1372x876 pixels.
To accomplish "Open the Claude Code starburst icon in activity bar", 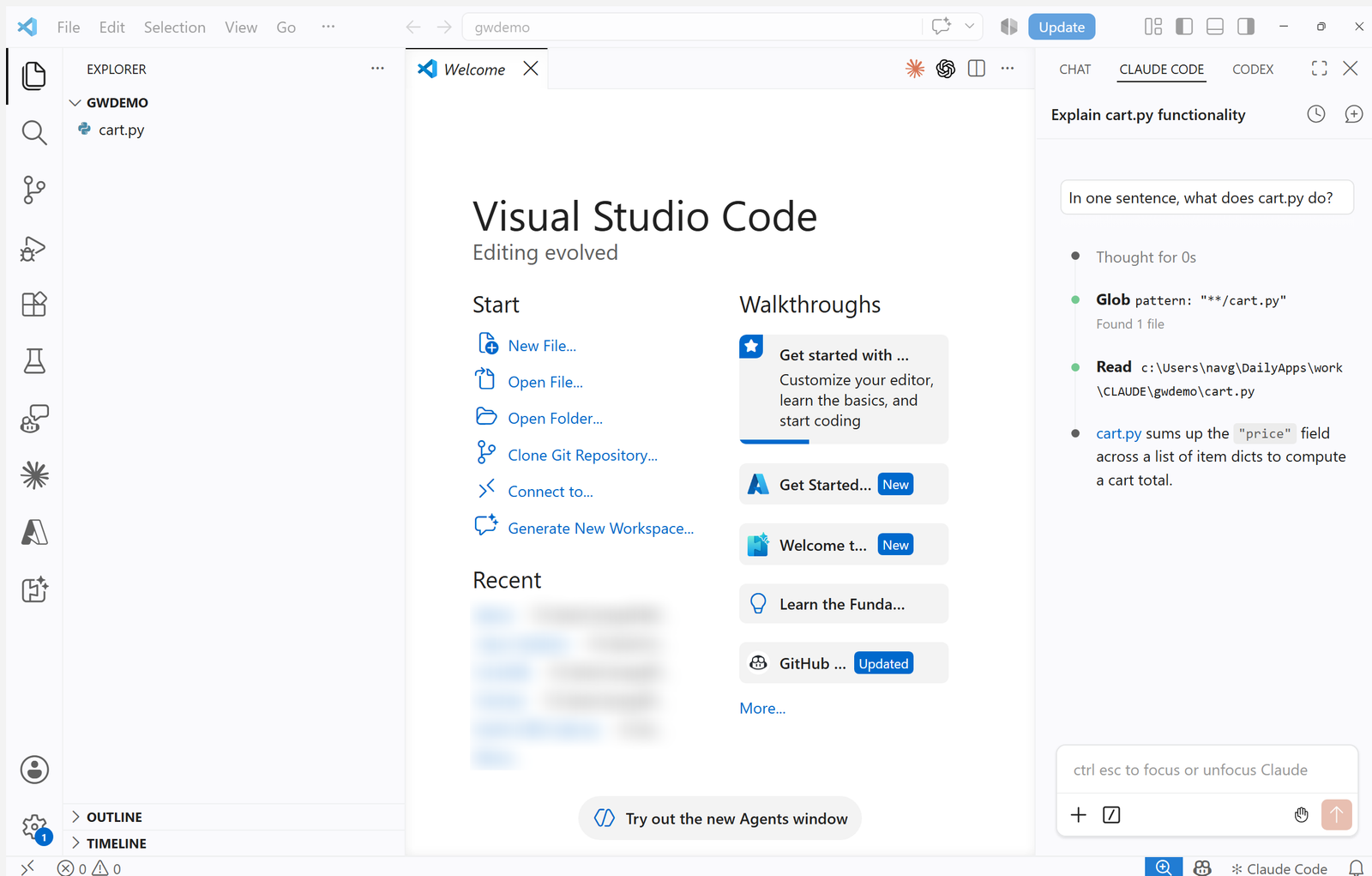I will coord(34,474).
